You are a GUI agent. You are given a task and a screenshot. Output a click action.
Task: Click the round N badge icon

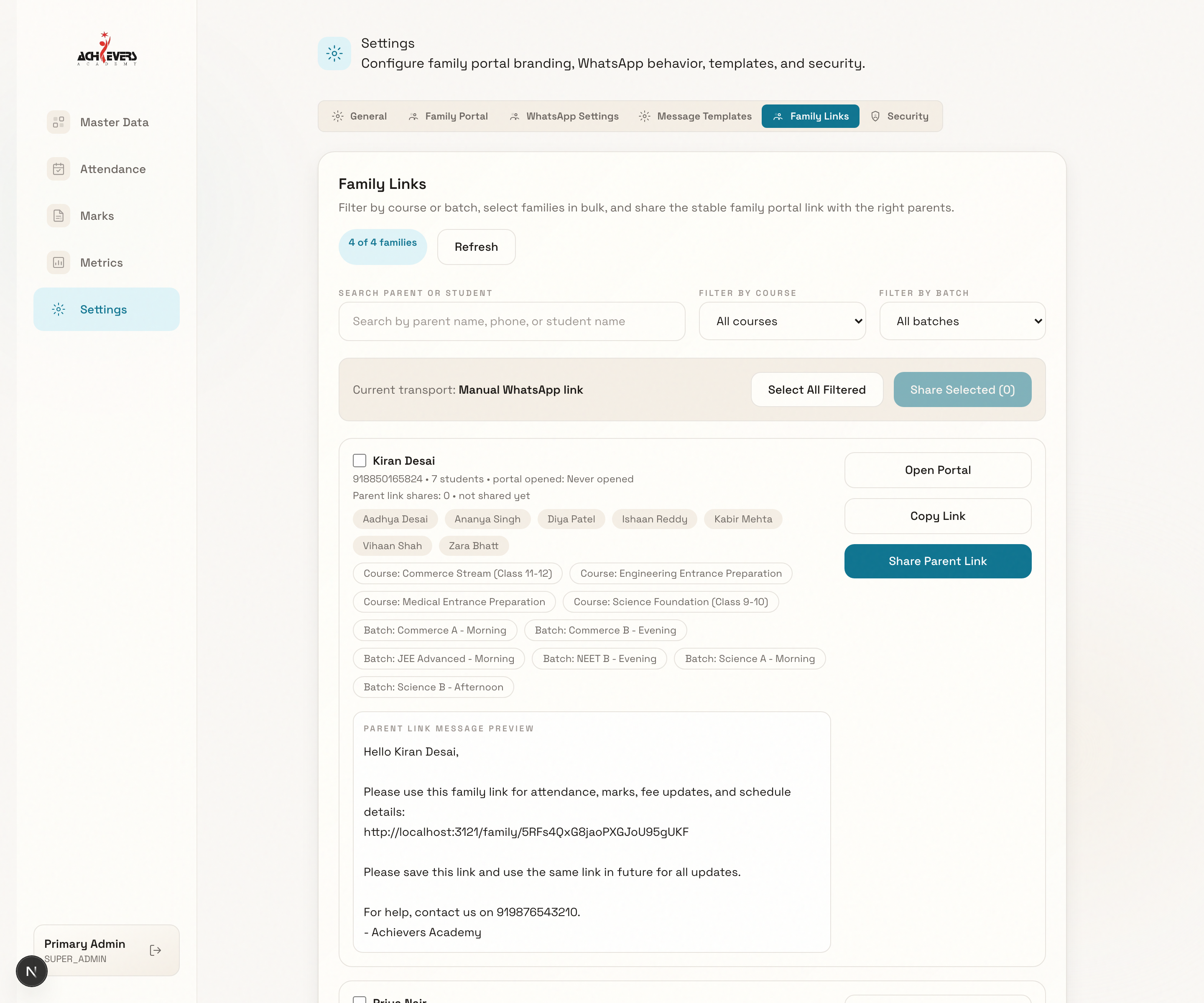pyautogui.click(x=31, y=971)
